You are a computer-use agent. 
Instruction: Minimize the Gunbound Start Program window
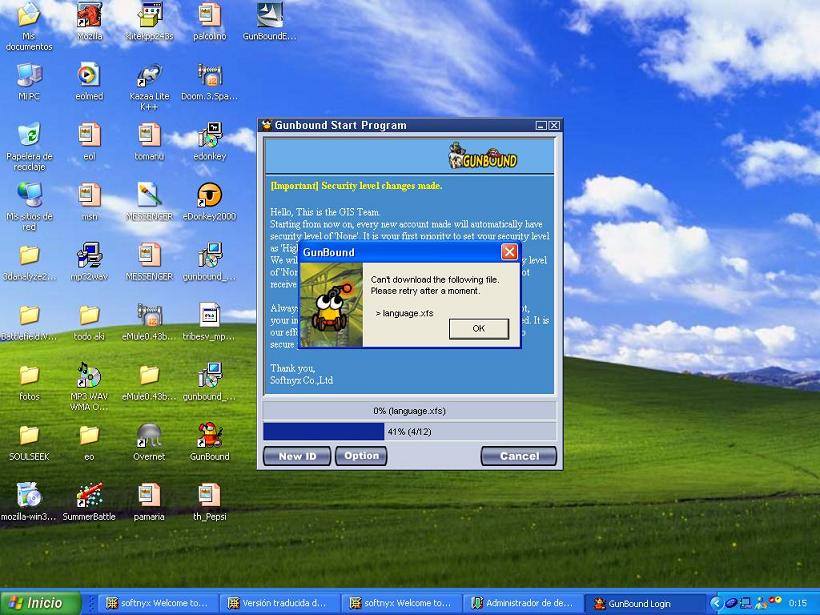click(x=541, y=126)
